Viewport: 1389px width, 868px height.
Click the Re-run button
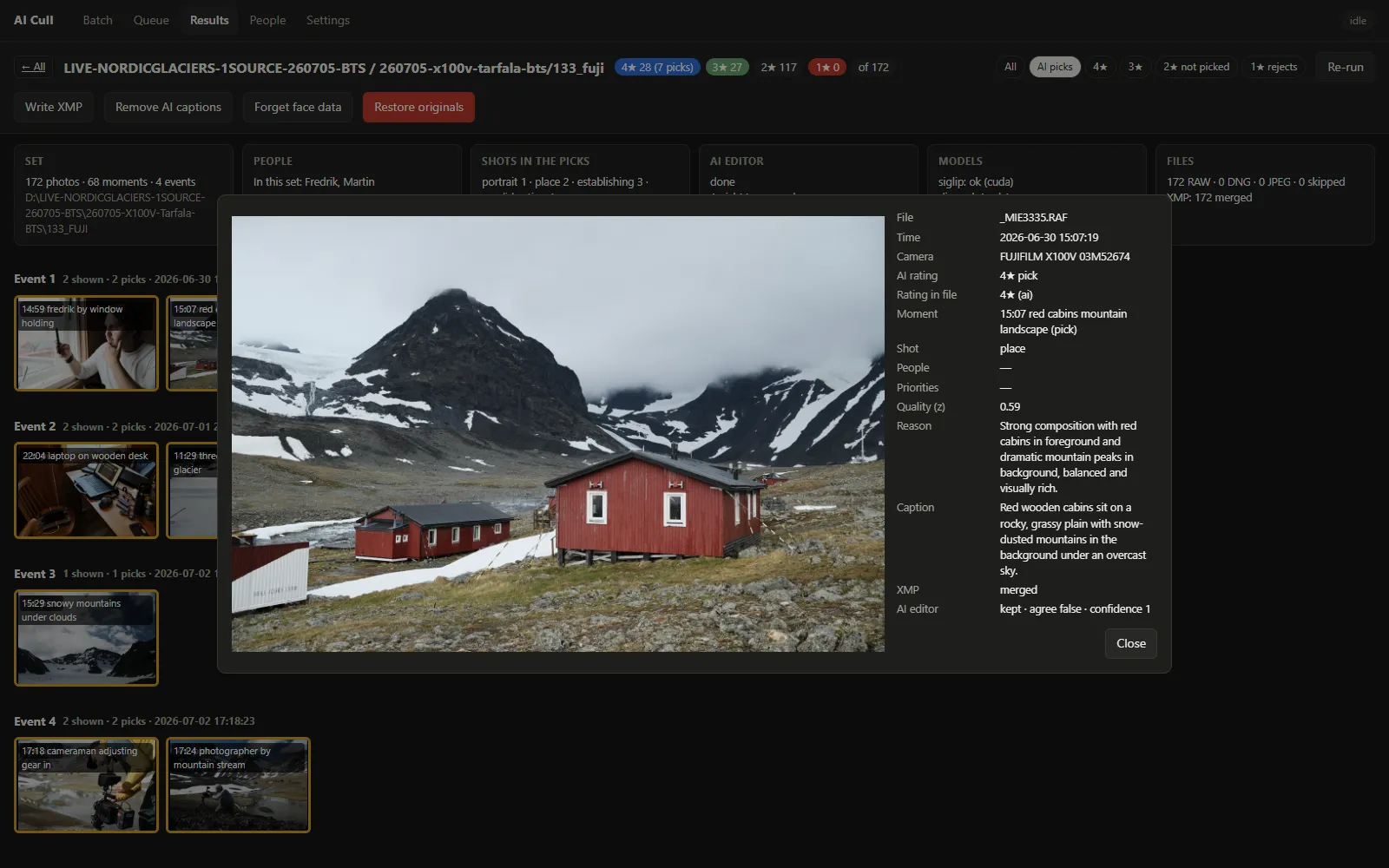[x=1345, y=67]
